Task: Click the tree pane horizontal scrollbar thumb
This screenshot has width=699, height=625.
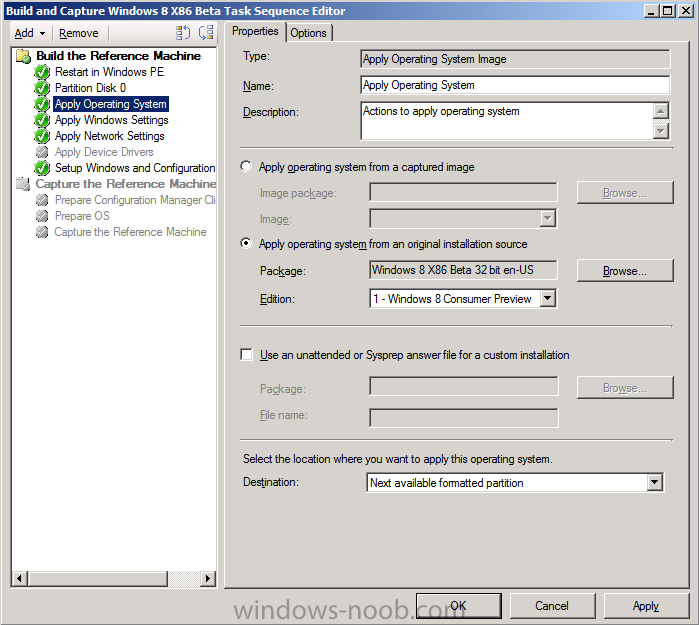Action: (98, 579)
